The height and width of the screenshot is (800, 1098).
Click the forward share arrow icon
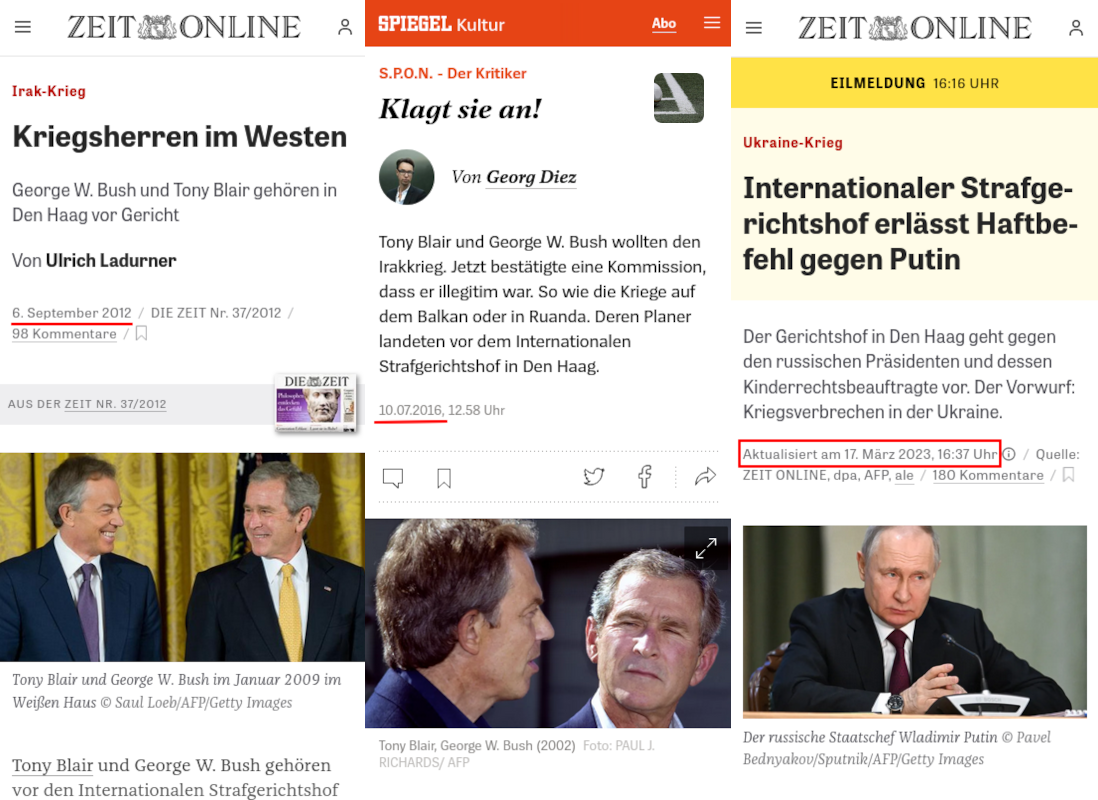pyautogui.click(x=705, y=477)
